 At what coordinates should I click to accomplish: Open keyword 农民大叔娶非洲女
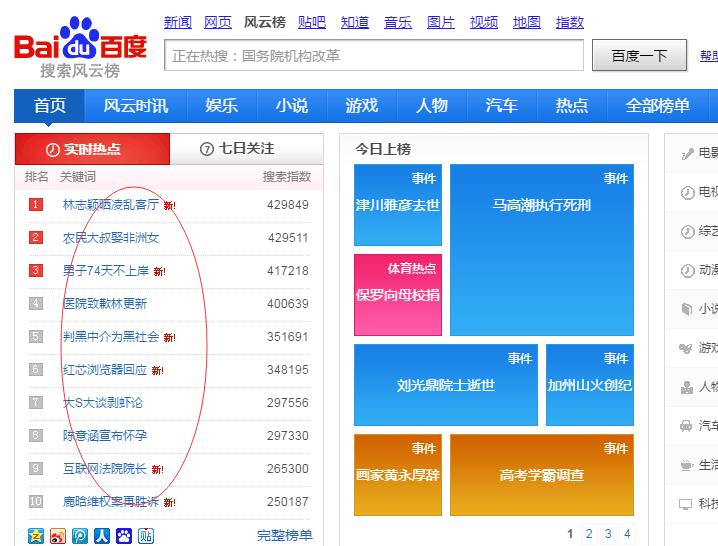coord(111,238)
